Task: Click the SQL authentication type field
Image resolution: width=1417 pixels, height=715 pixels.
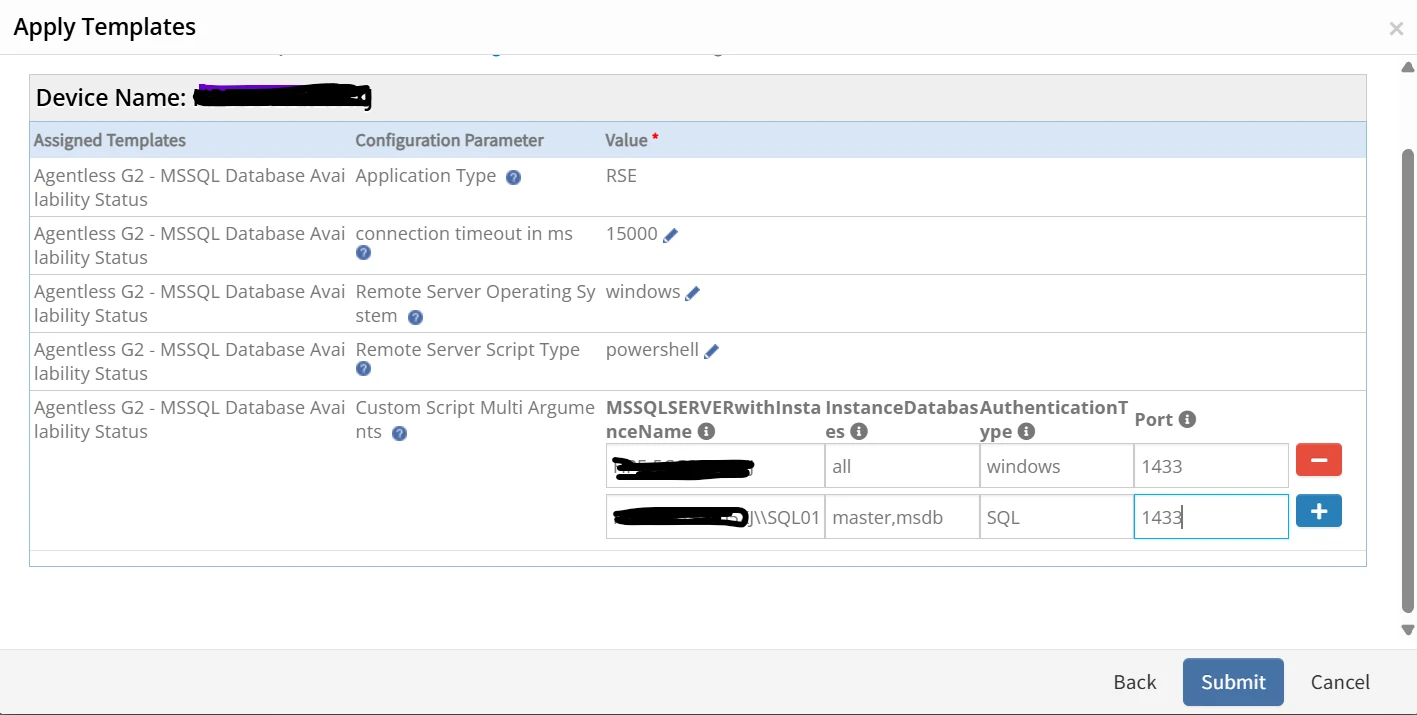Action: point(1056,517)
